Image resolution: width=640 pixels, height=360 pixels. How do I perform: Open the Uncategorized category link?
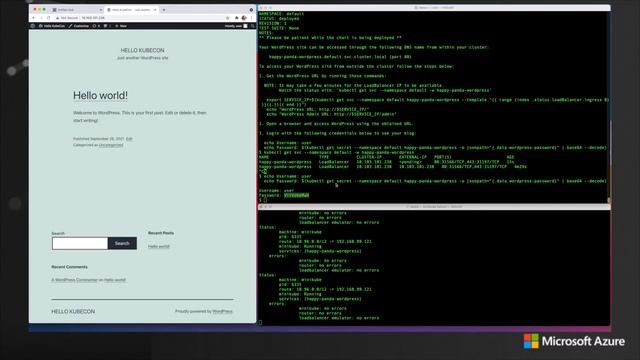111,145
